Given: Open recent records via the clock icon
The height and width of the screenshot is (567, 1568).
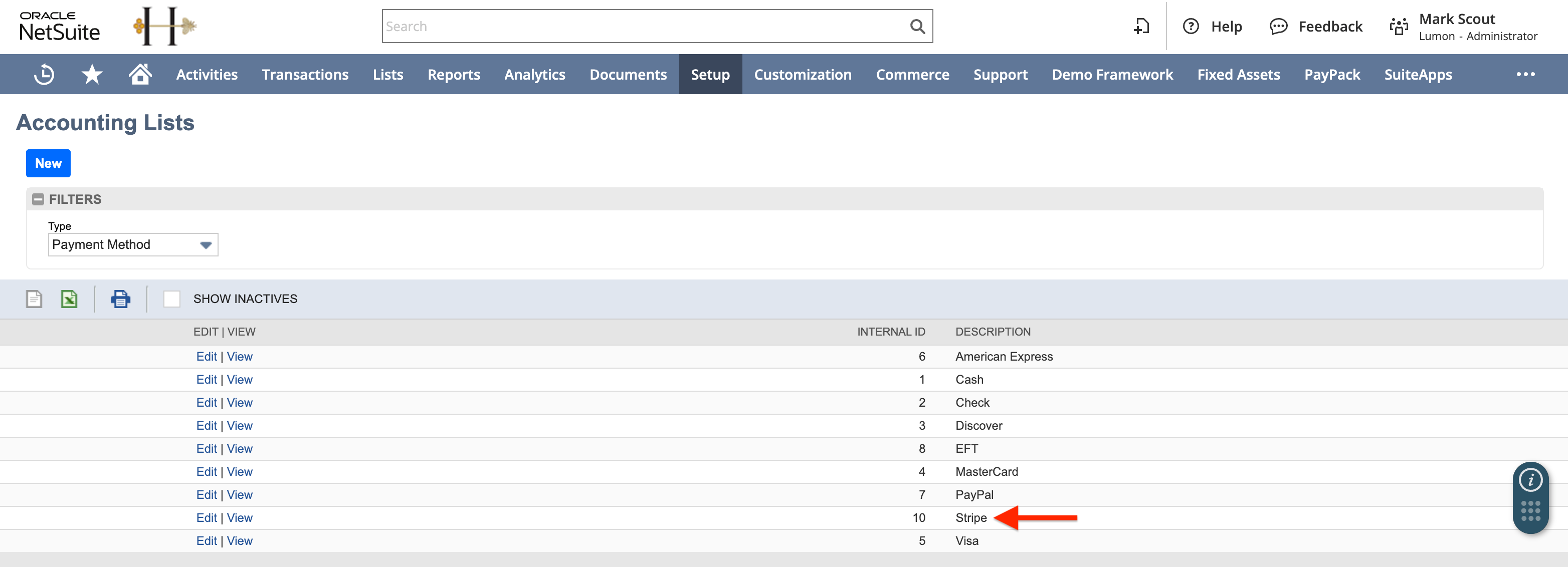Looking at the screenshot, I should 43,74.
